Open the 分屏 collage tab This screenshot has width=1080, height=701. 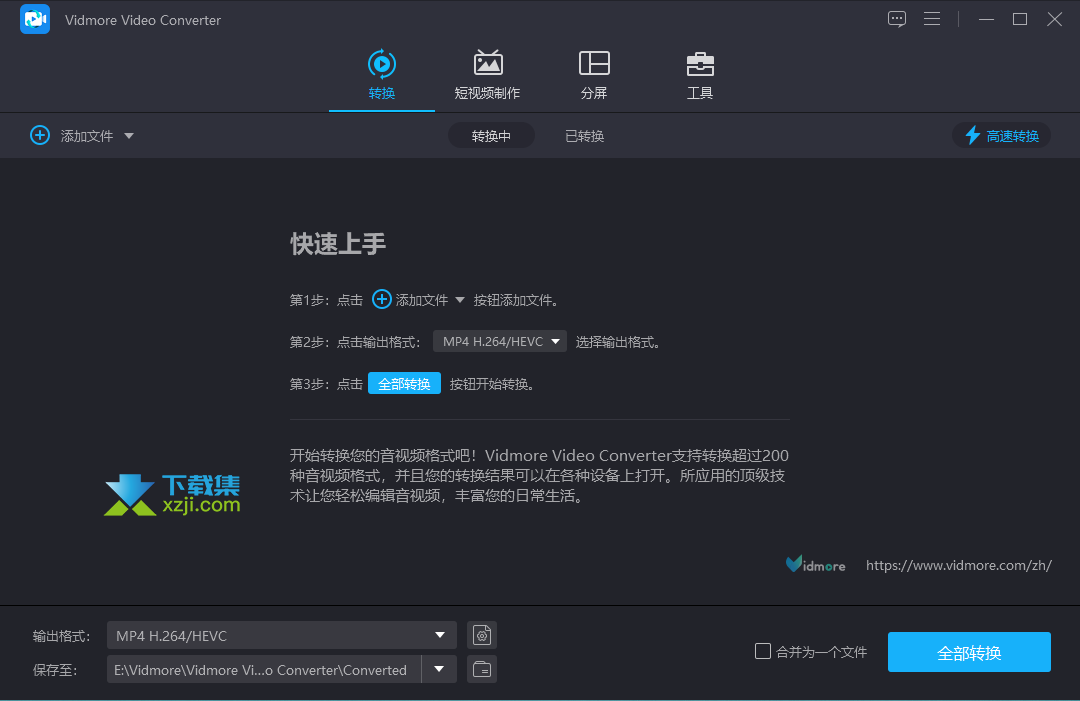click(x=594, y=74)
